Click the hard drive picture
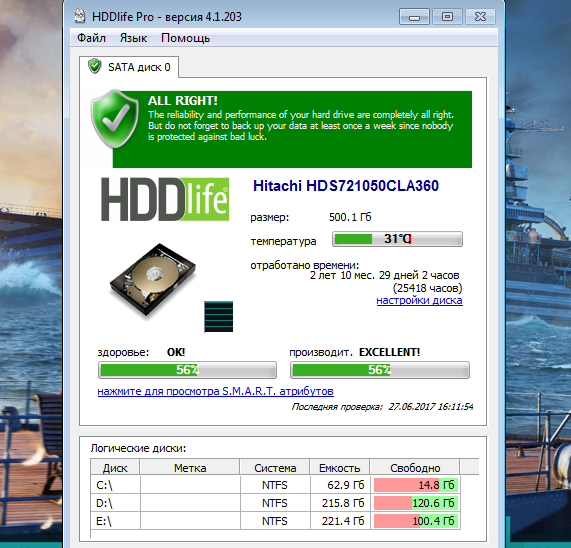Image resolution: width=571 pixels, height=548 pixels. [x=153, y=280]
